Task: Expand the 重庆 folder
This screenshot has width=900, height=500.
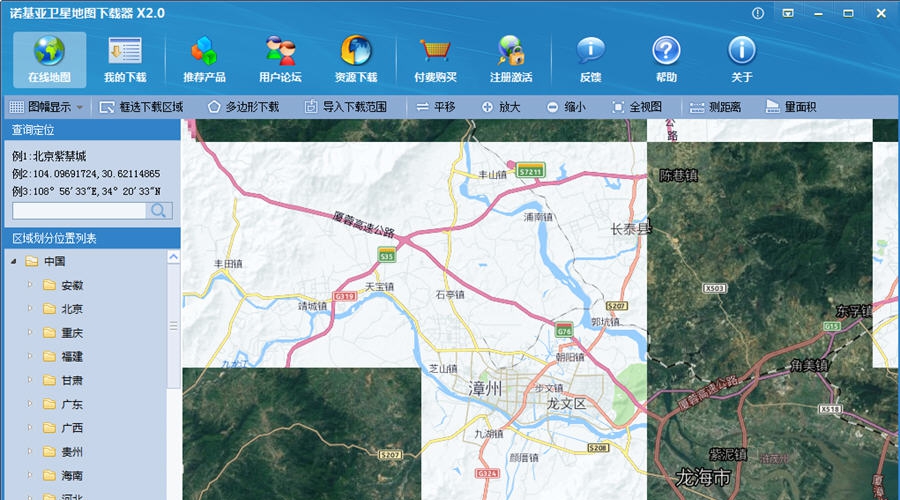Action: pyautogui.click(x=30, y=332)
